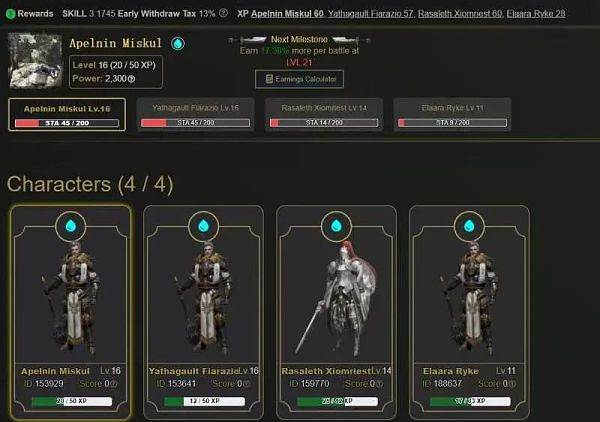This screenshot has height=422, width=600.
Task: Click water element badge on Apelnin Miskul card
Action: pyautogui.click(x=70, y=226)
